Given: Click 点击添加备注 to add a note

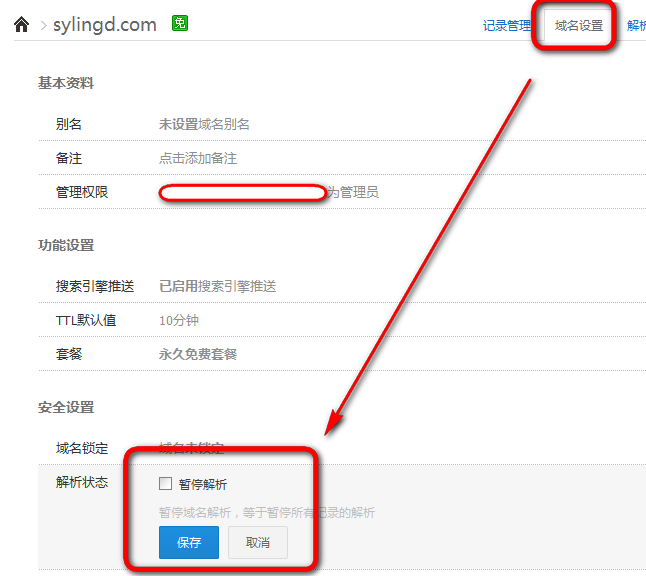Looking at the screenshot, I should 198,158.
